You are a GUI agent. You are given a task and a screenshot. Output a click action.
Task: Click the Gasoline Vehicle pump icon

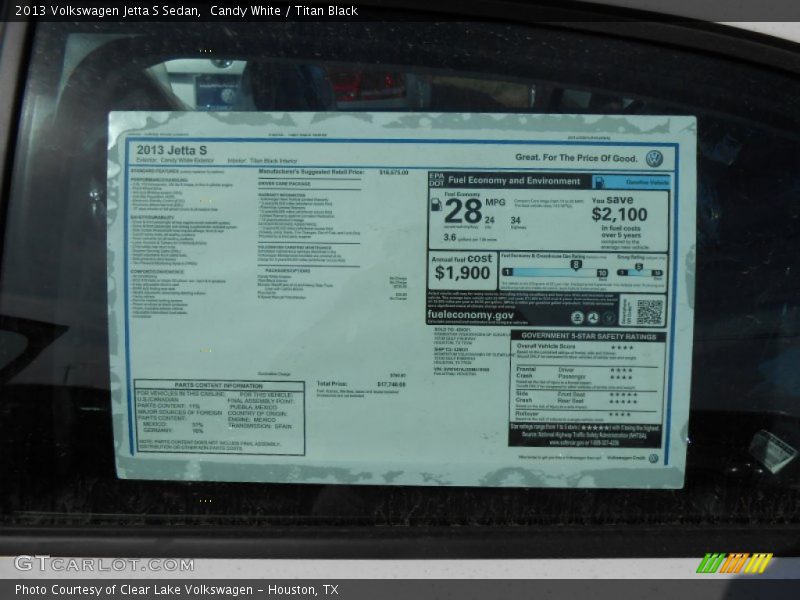tap(600, 182)
